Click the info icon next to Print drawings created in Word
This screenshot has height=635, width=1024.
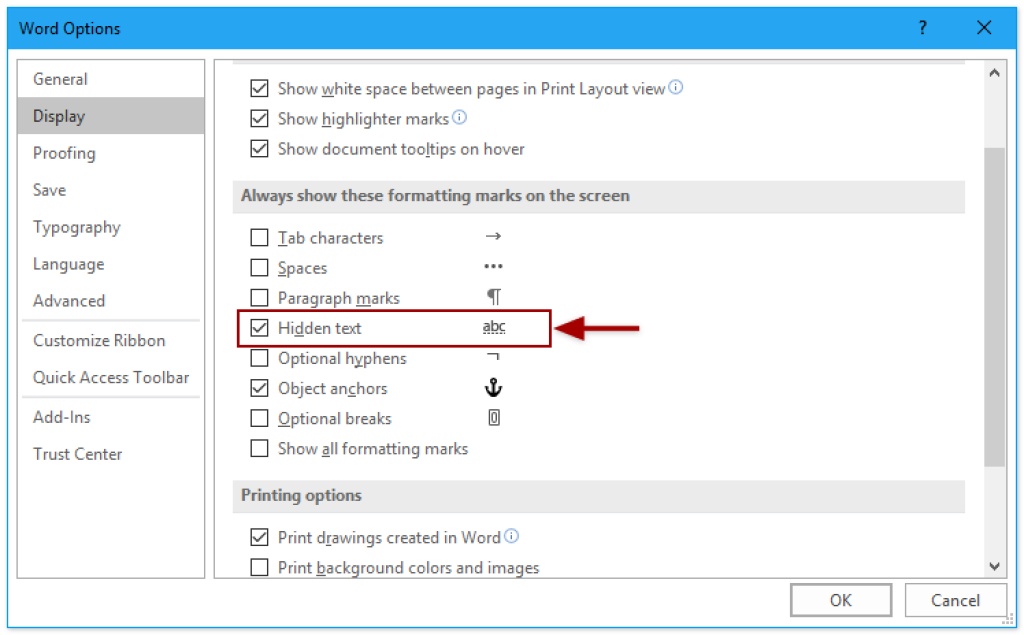pyautogui.click(x=512, y=536)
